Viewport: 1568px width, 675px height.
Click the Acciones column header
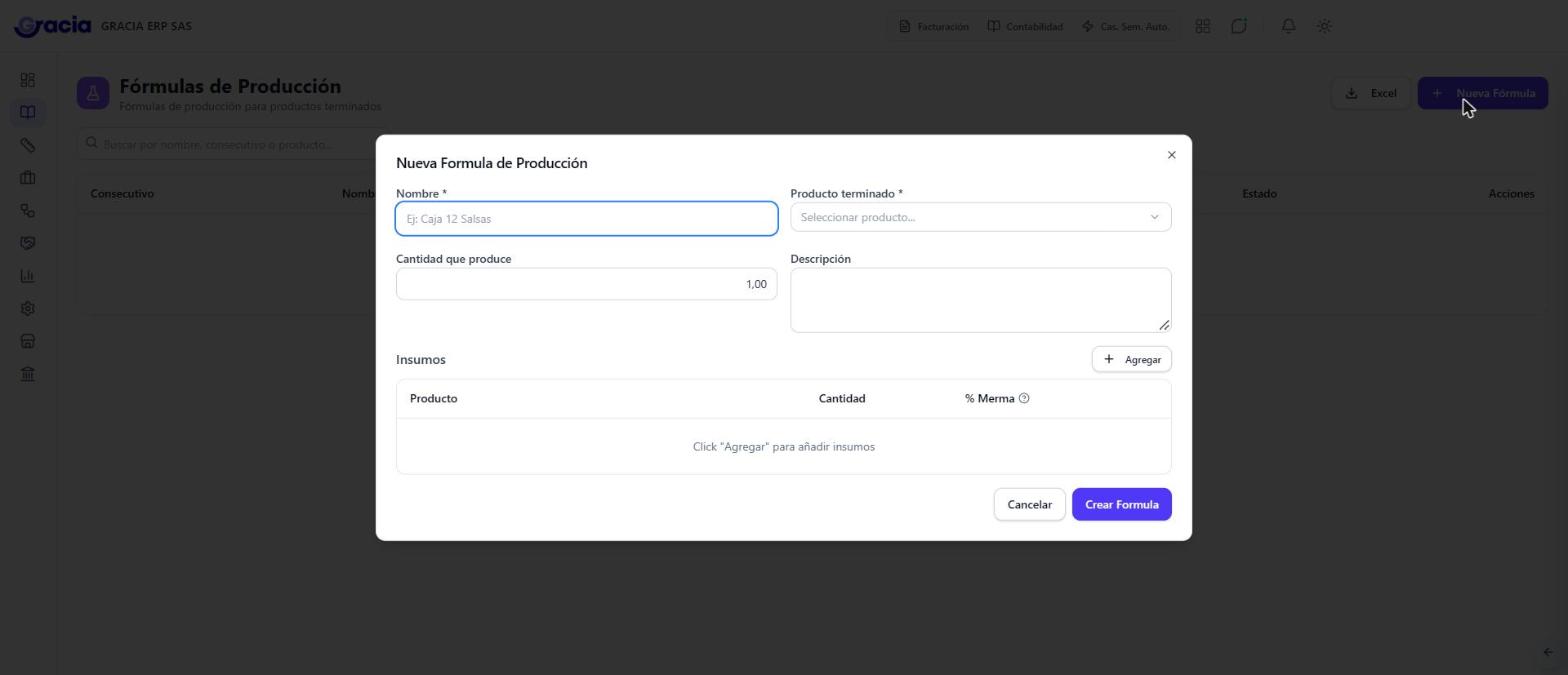1511,194
